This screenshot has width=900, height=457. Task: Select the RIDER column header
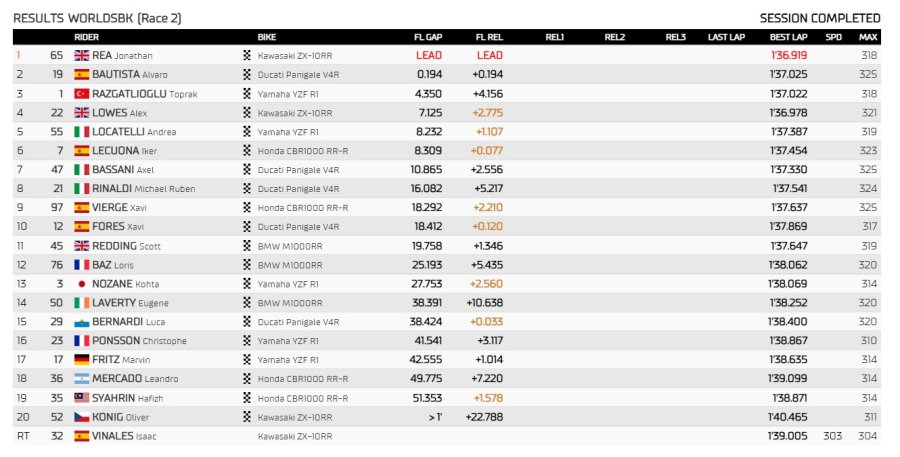click(x=86, y=37)
